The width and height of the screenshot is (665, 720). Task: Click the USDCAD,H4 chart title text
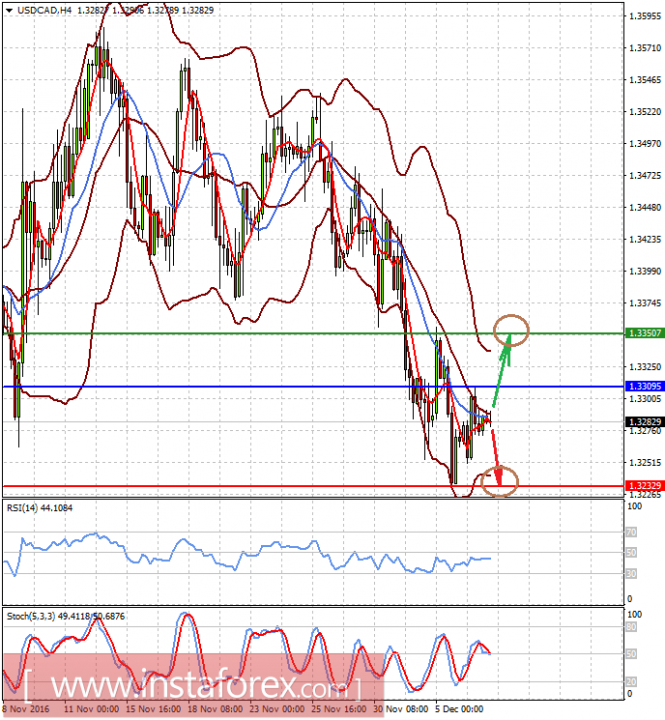tap(45, 10)
